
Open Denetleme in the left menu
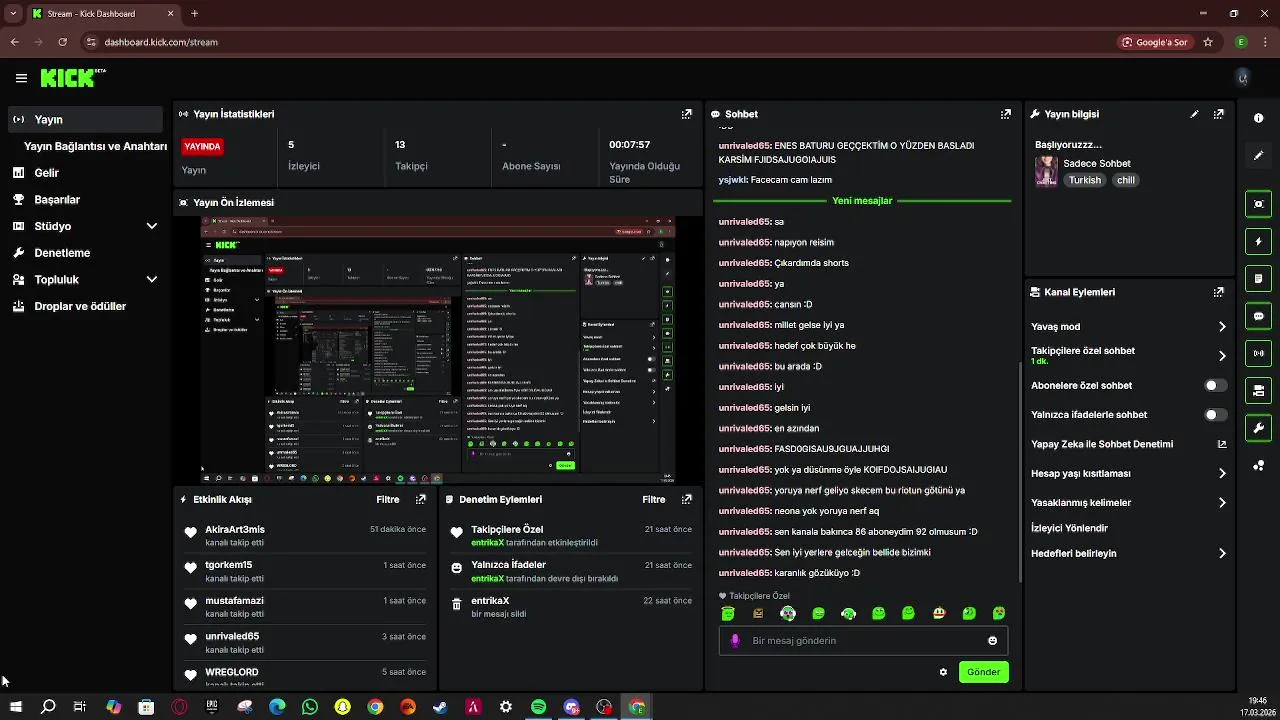point(85,253)
